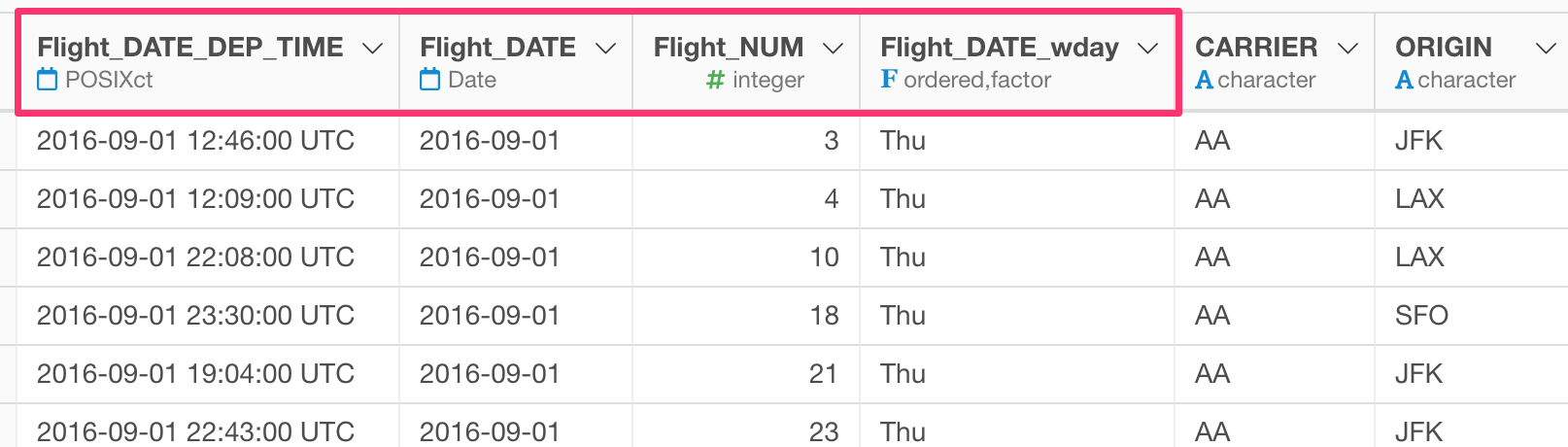This screenshot has width=1568, height=447.
Task: Open Flight_DATE column dropdown arrow
Action: tap(605, 49)
